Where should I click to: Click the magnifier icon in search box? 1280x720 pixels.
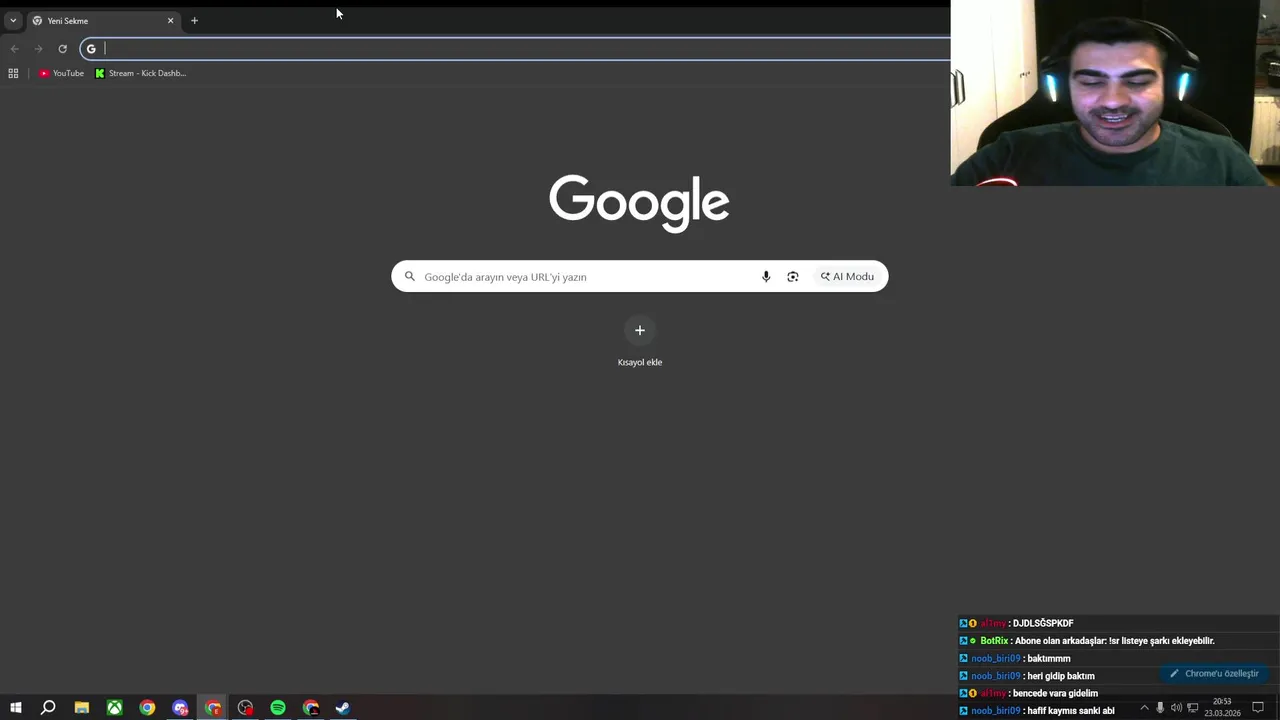(409, 276)
